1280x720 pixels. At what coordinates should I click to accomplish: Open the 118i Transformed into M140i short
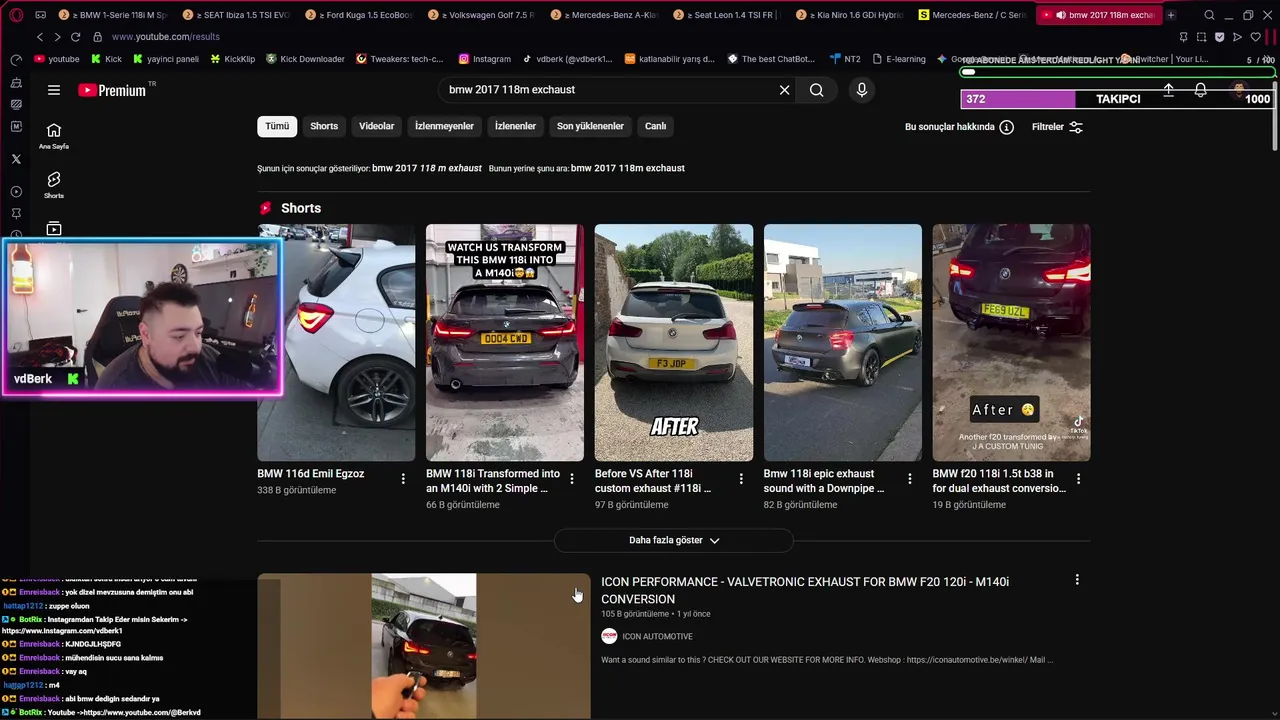[505, 343]
